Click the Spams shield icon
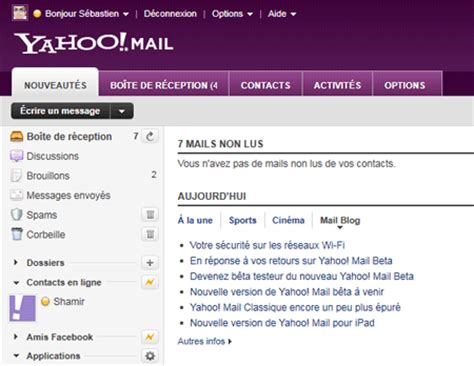The image size is (474, 366). tap(16, 215)
